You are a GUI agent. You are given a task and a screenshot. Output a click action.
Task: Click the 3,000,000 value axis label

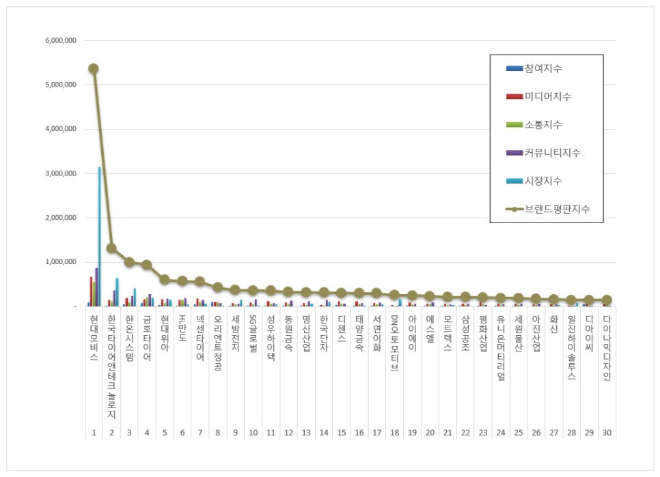click(x=62, y=174)
